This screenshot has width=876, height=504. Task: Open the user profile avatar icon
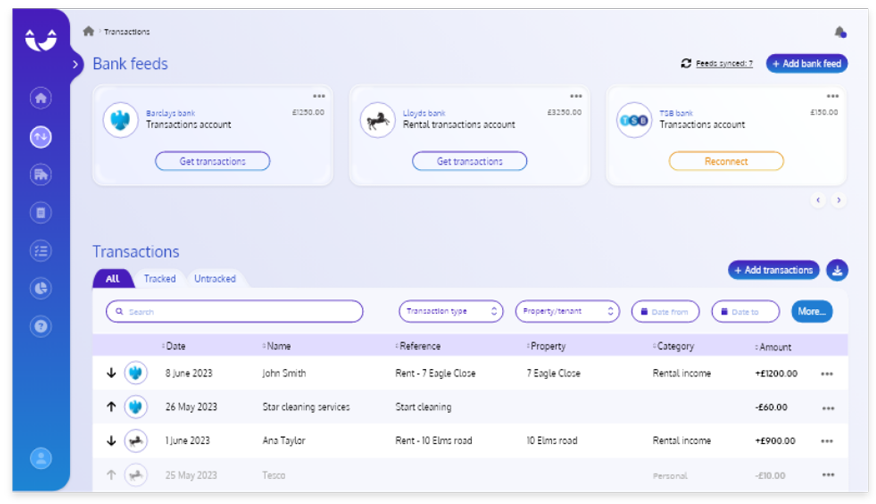40,458
